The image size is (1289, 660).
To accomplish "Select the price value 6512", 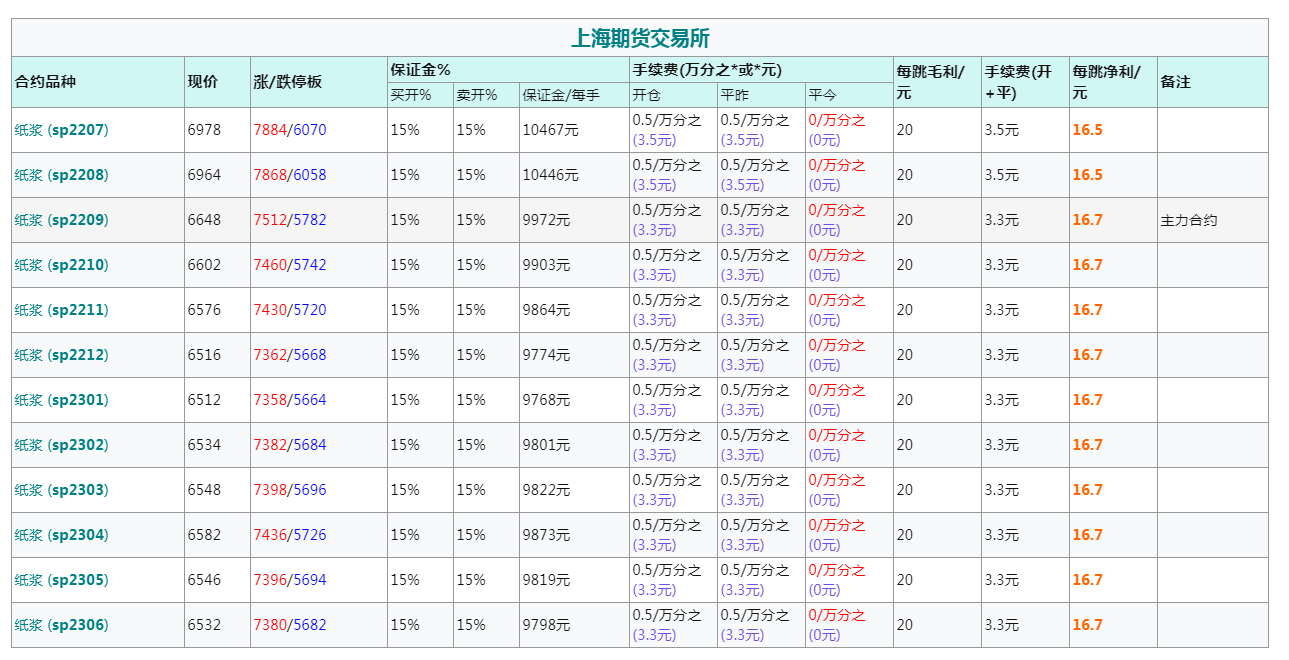I will (204, 400).
